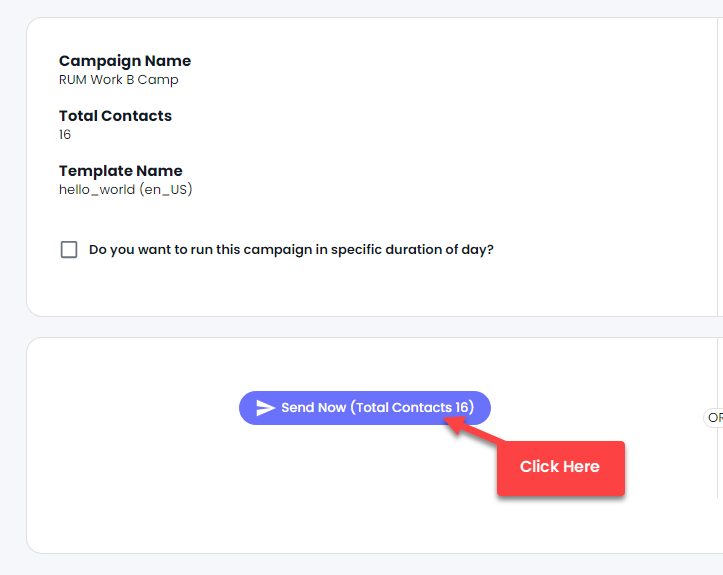Select the RUM Work B Camp text
This screenshot has height=575, width=723.
point(119,80)
